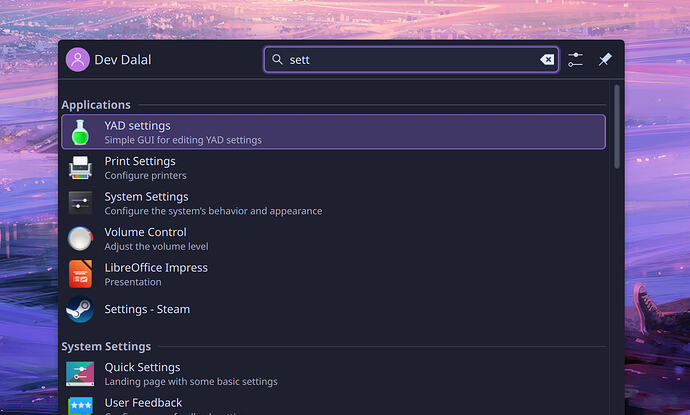
Task: Click the LibreOffice Impress orange icon
Action: (80, 274)
